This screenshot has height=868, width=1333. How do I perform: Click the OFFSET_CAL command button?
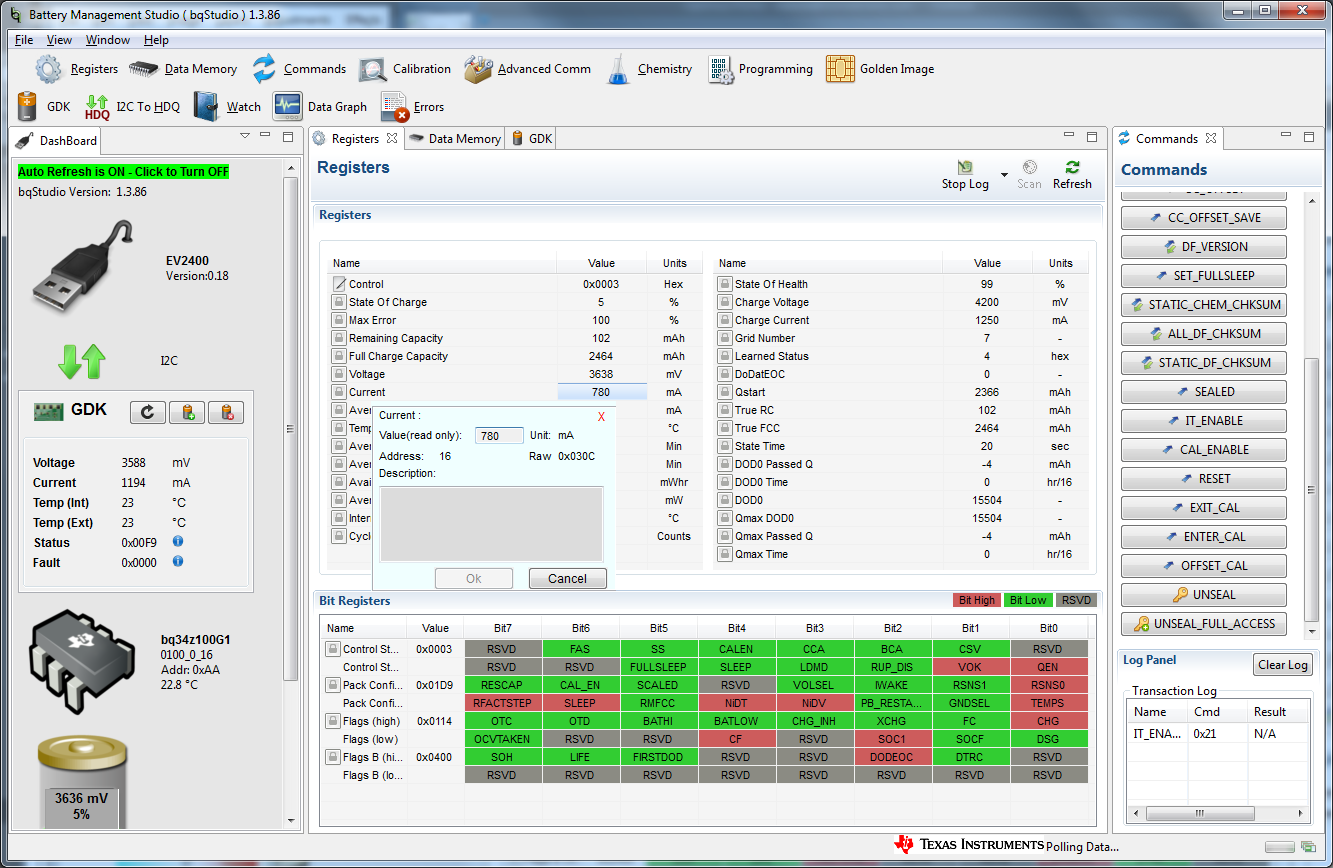click(x=1204, y=566)
